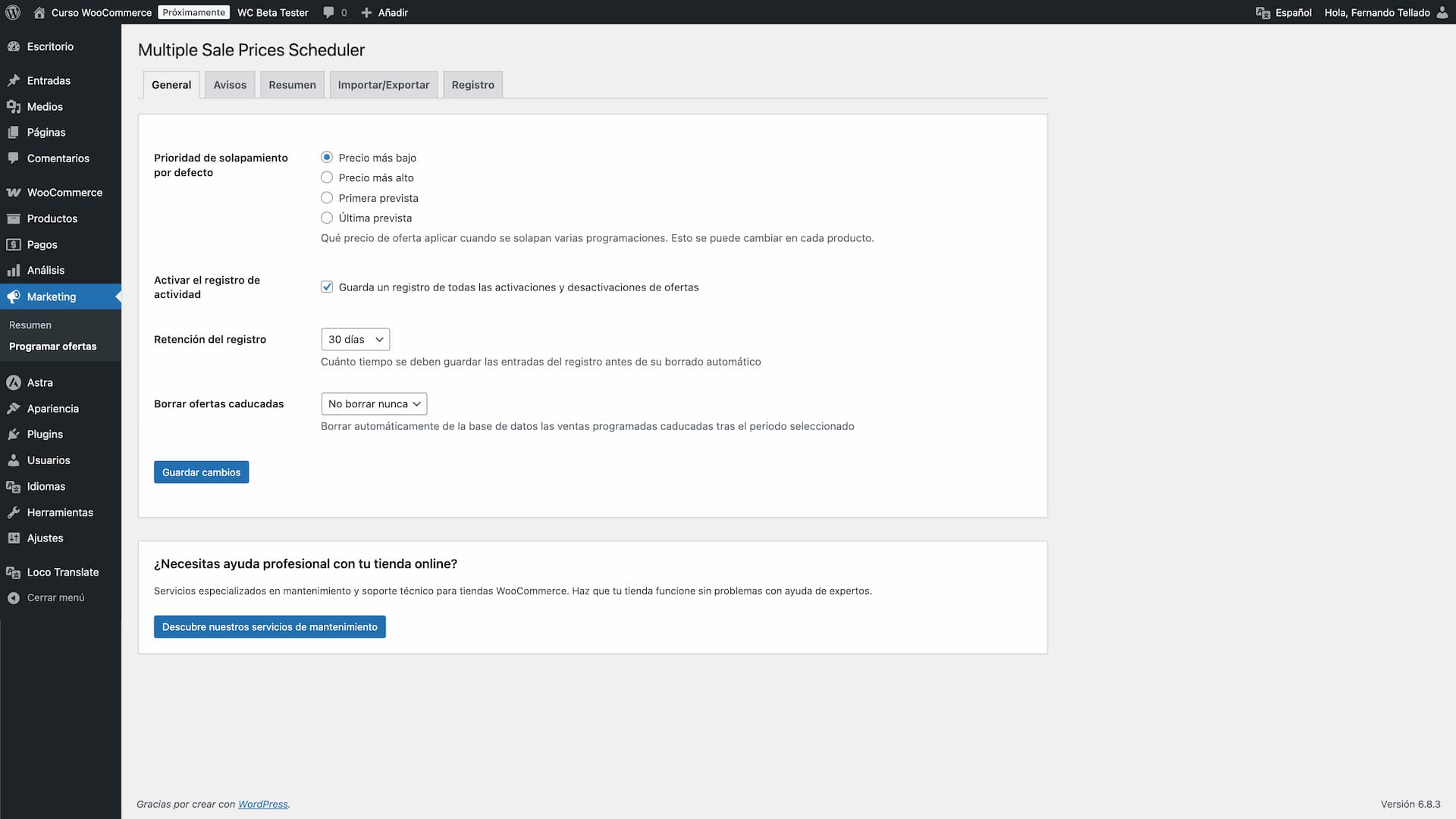Open the Registro tab
The image size is (1456, 819).
coord(472,84)
